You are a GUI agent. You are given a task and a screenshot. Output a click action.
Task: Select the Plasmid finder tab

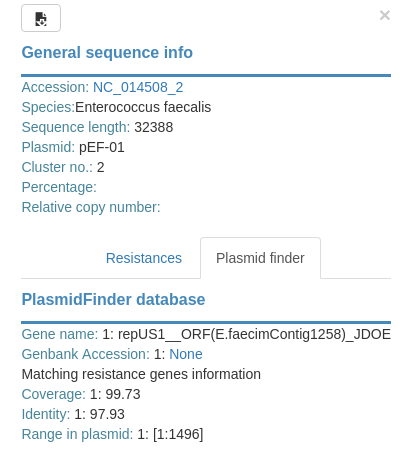[260, 258]
